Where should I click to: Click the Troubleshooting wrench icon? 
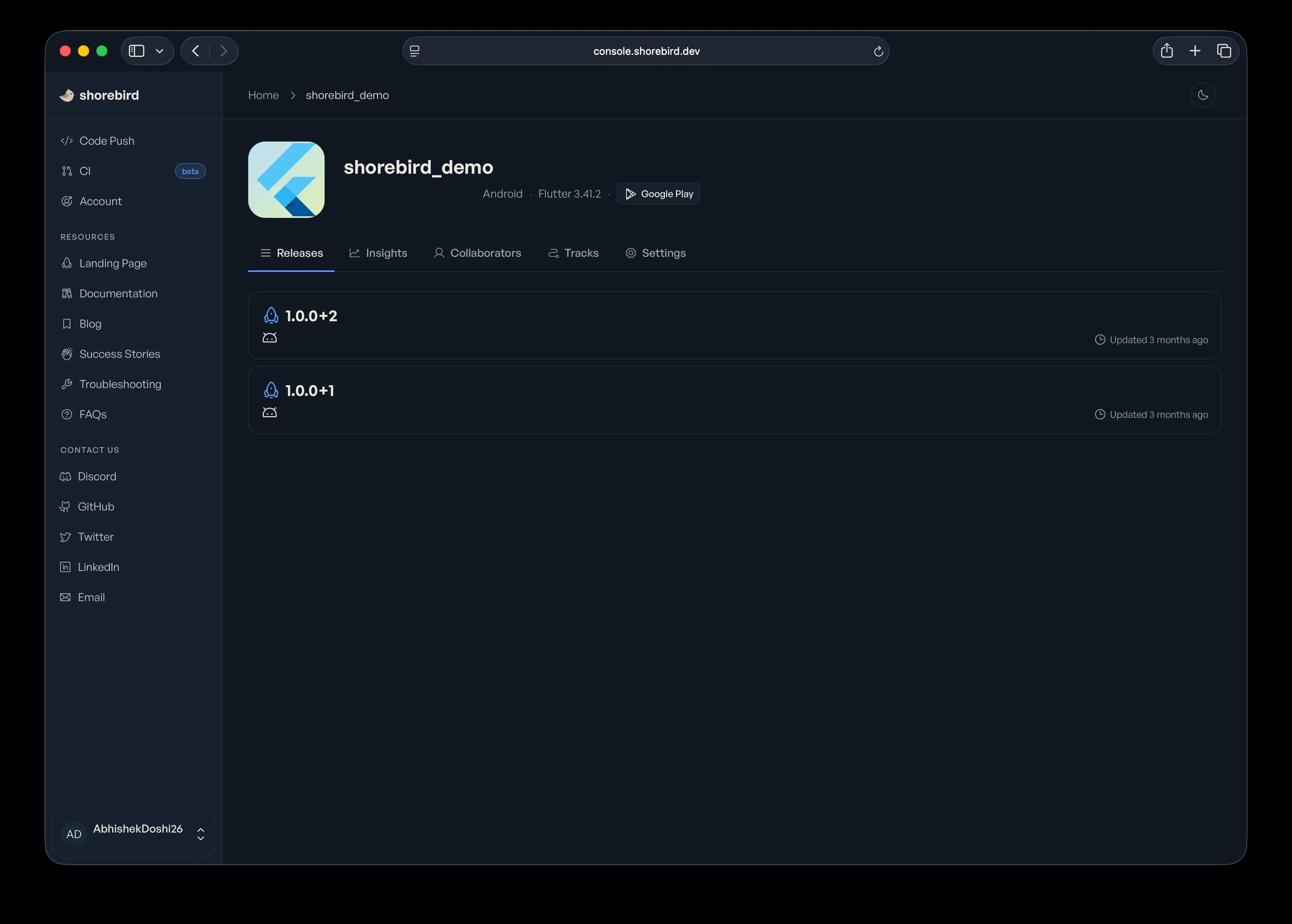66,384
